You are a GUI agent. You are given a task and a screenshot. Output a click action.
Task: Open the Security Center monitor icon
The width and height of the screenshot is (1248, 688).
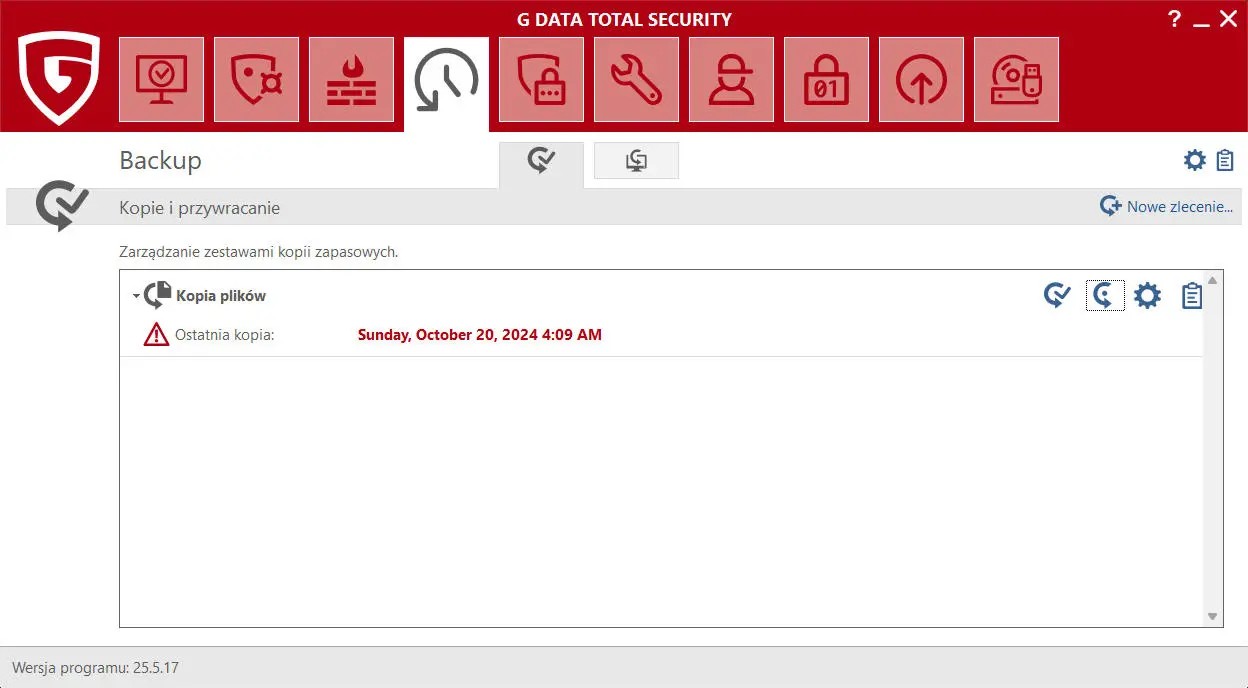click(161, 80)
